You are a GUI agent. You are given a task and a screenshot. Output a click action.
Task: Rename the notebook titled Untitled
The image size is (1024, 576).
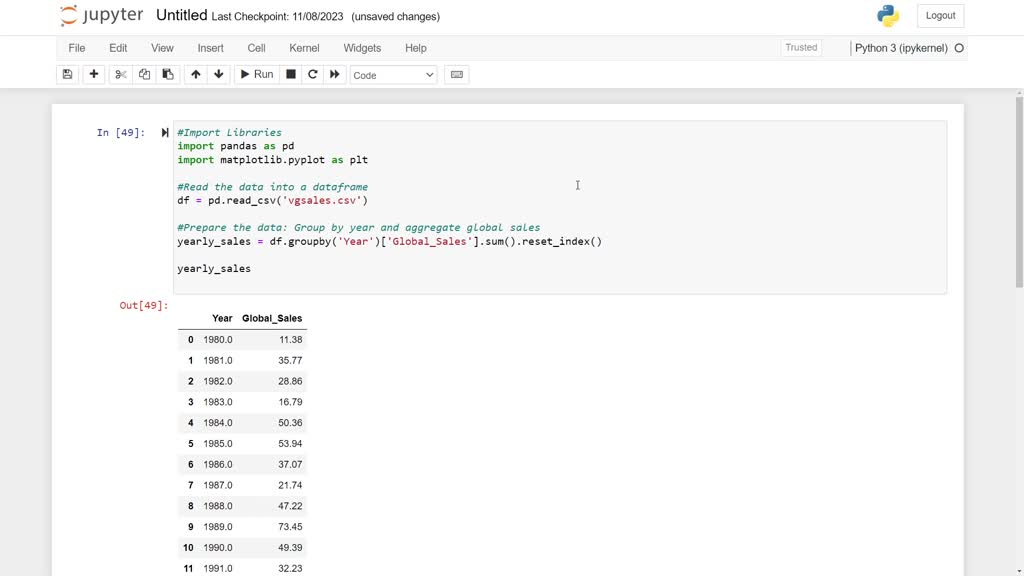pos(182,16)
